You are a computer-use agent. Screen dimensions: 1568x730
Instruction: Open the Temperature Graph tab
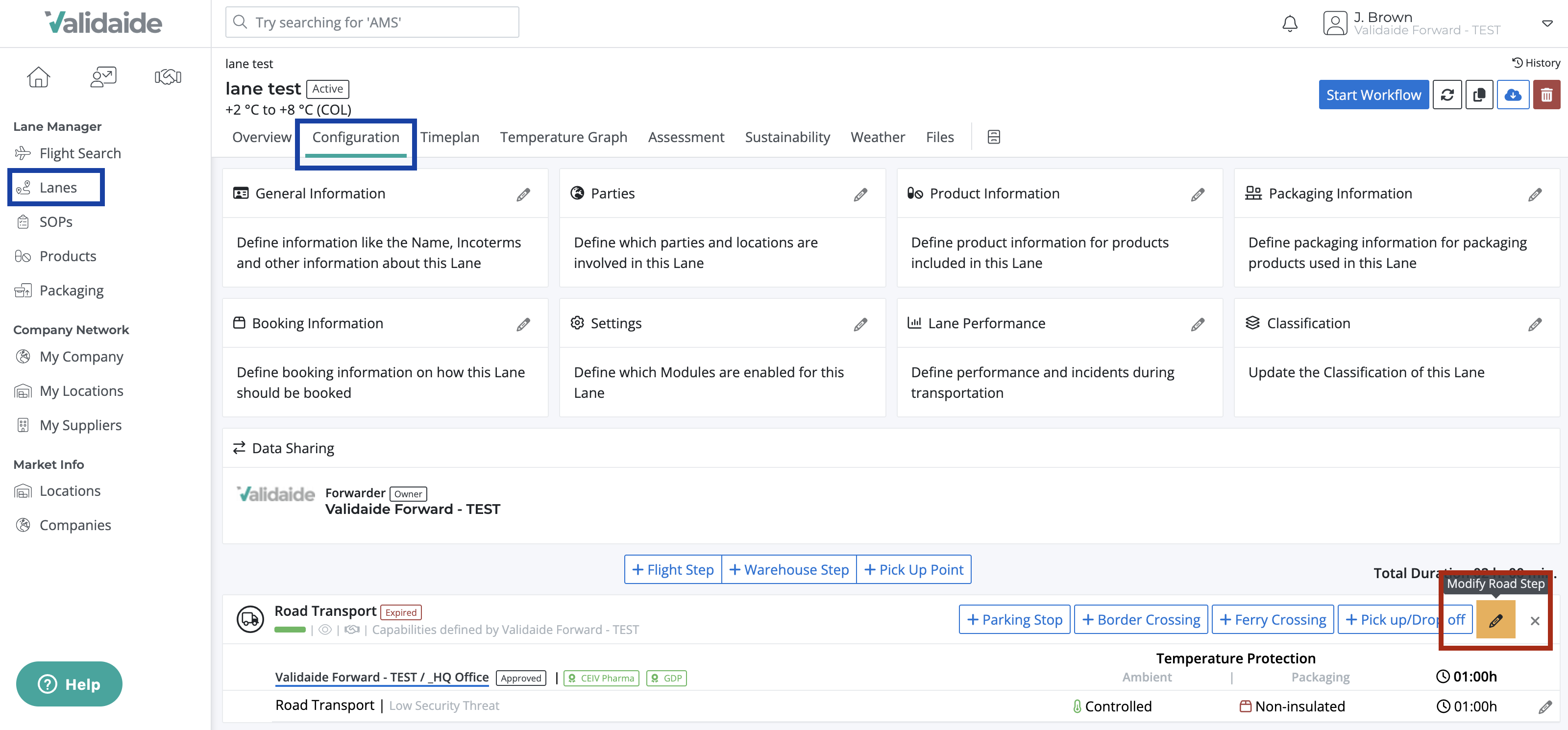(563, 138)
